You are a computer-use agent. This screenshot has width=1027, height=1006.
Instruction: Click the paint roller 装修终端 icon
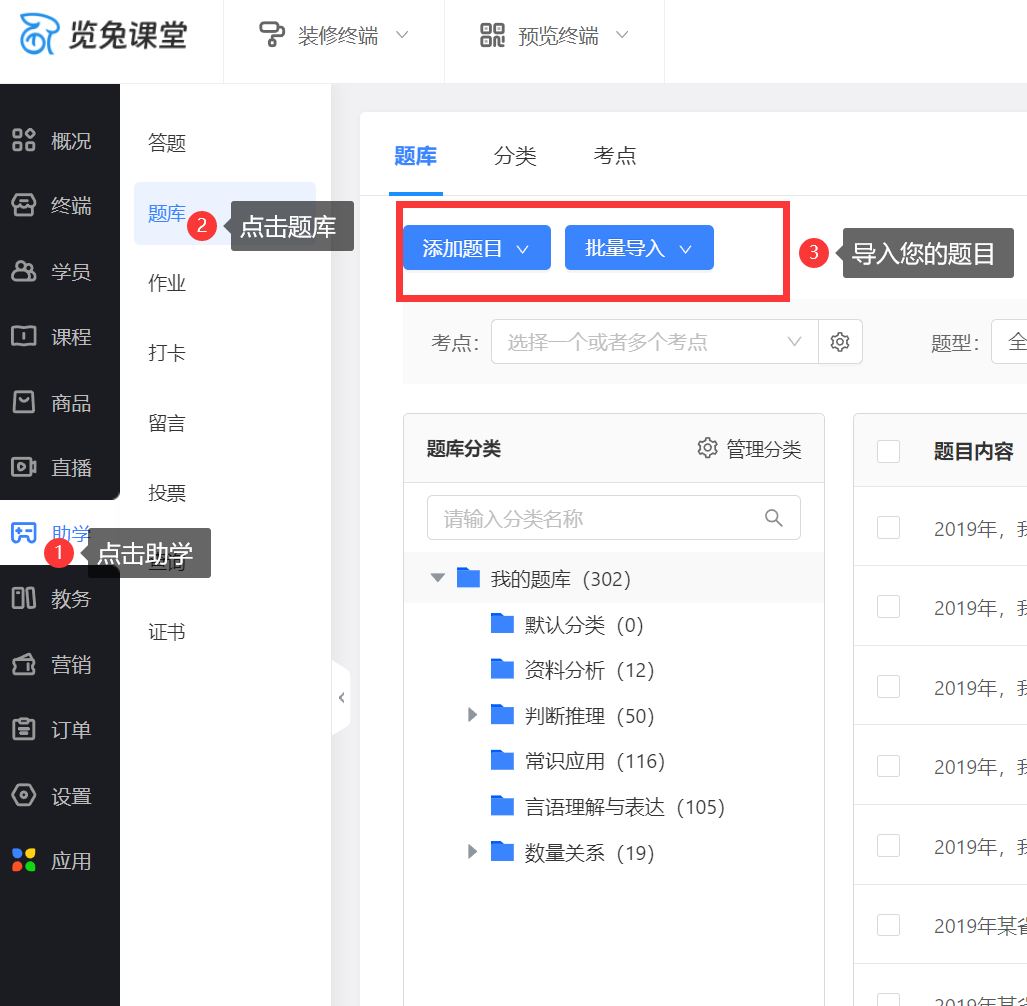[272, 35]
